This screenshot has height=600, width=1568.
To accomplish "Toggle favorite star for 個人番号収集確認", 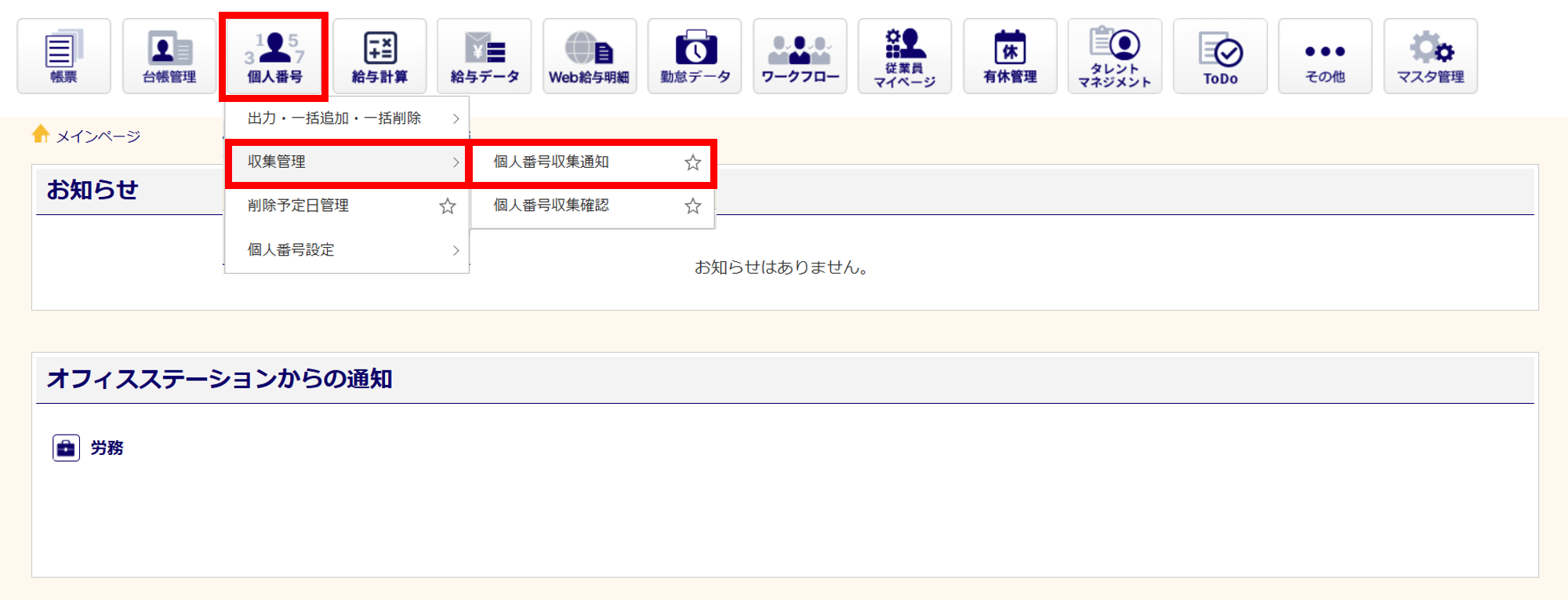I will [x=692, y=206].
